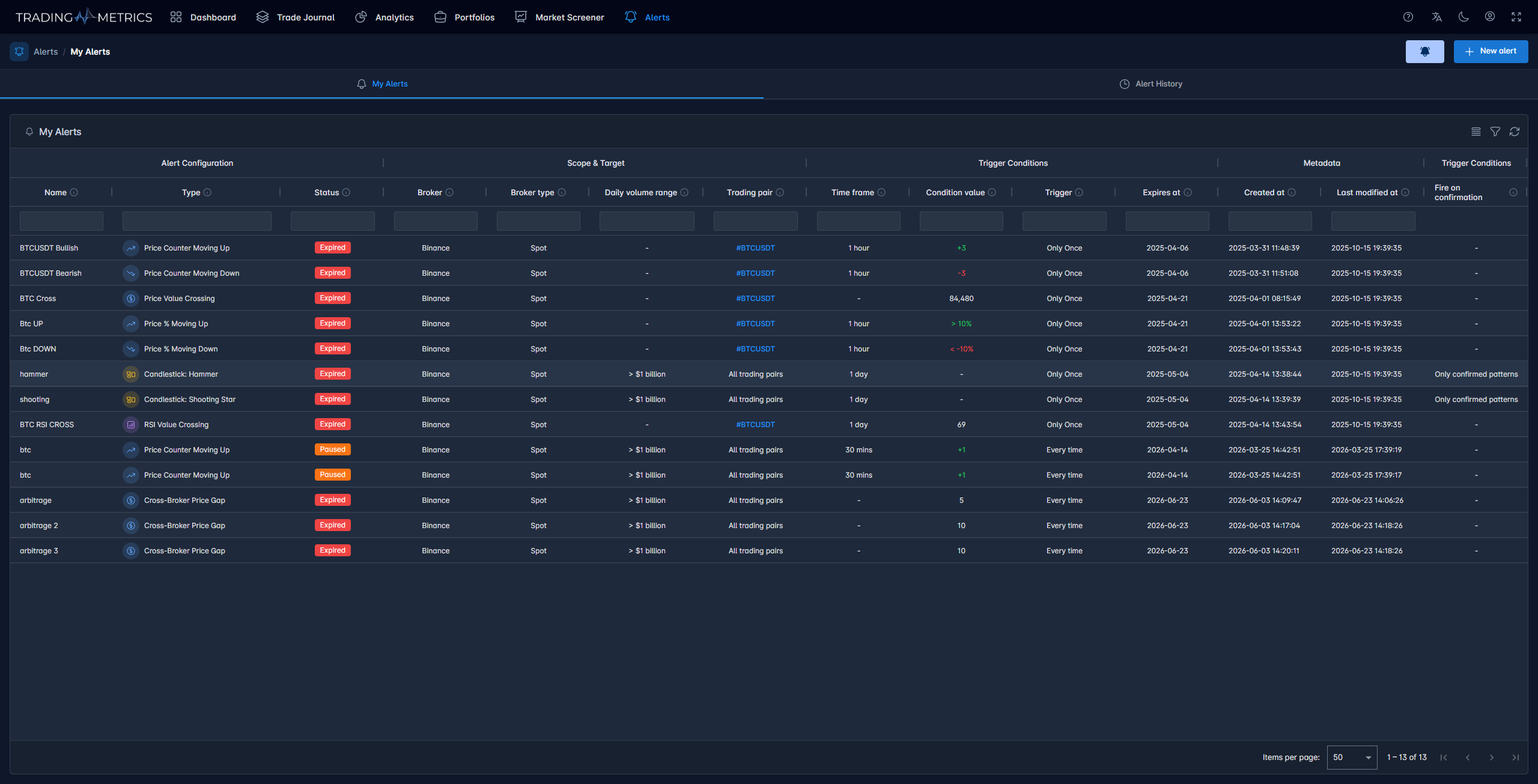Sort by the Expires at column header
This screenshot has height=784, width=1538.
[1161, 192]
